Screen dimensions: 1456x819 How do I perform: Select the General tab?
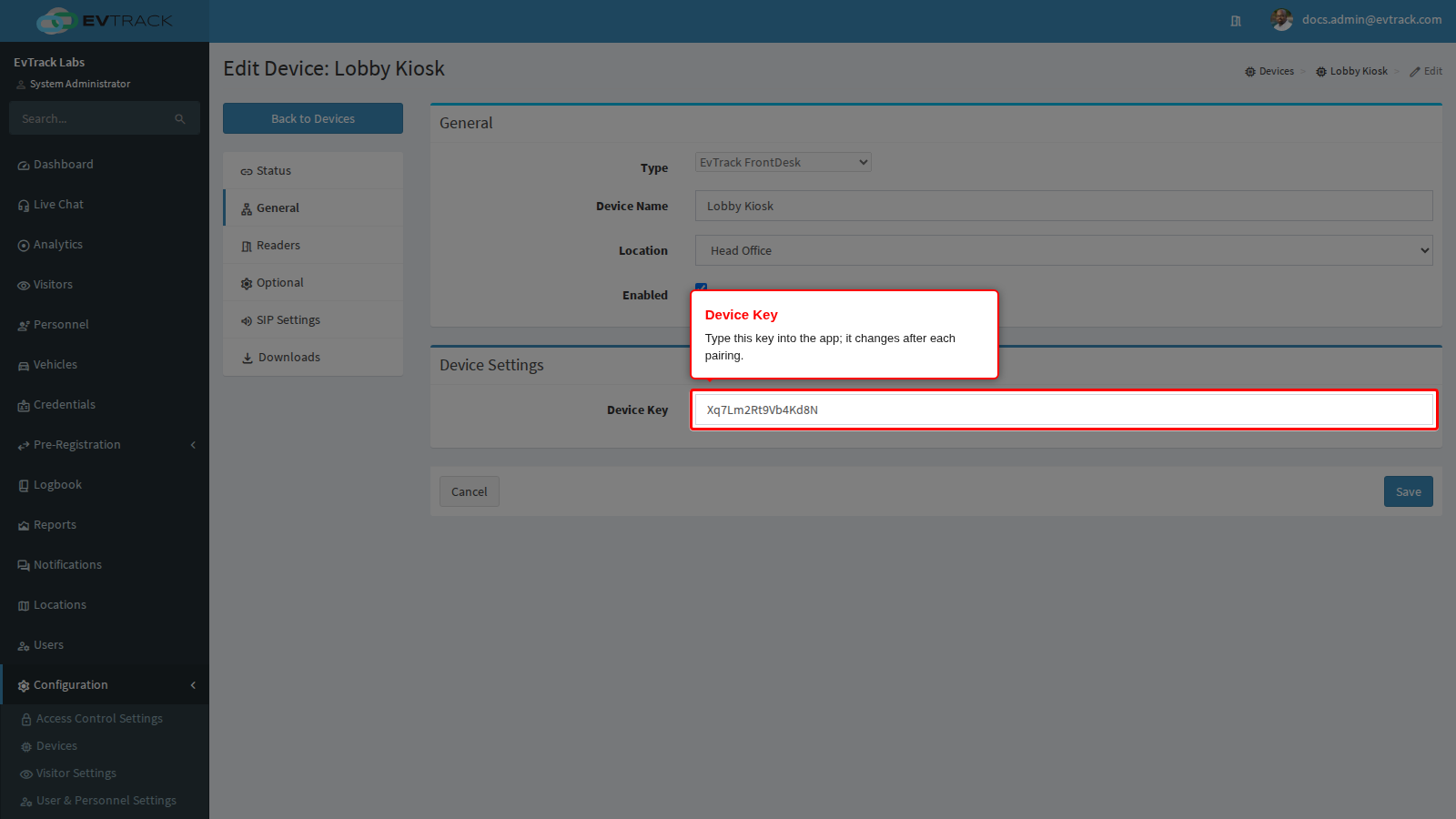click(313, 208)
